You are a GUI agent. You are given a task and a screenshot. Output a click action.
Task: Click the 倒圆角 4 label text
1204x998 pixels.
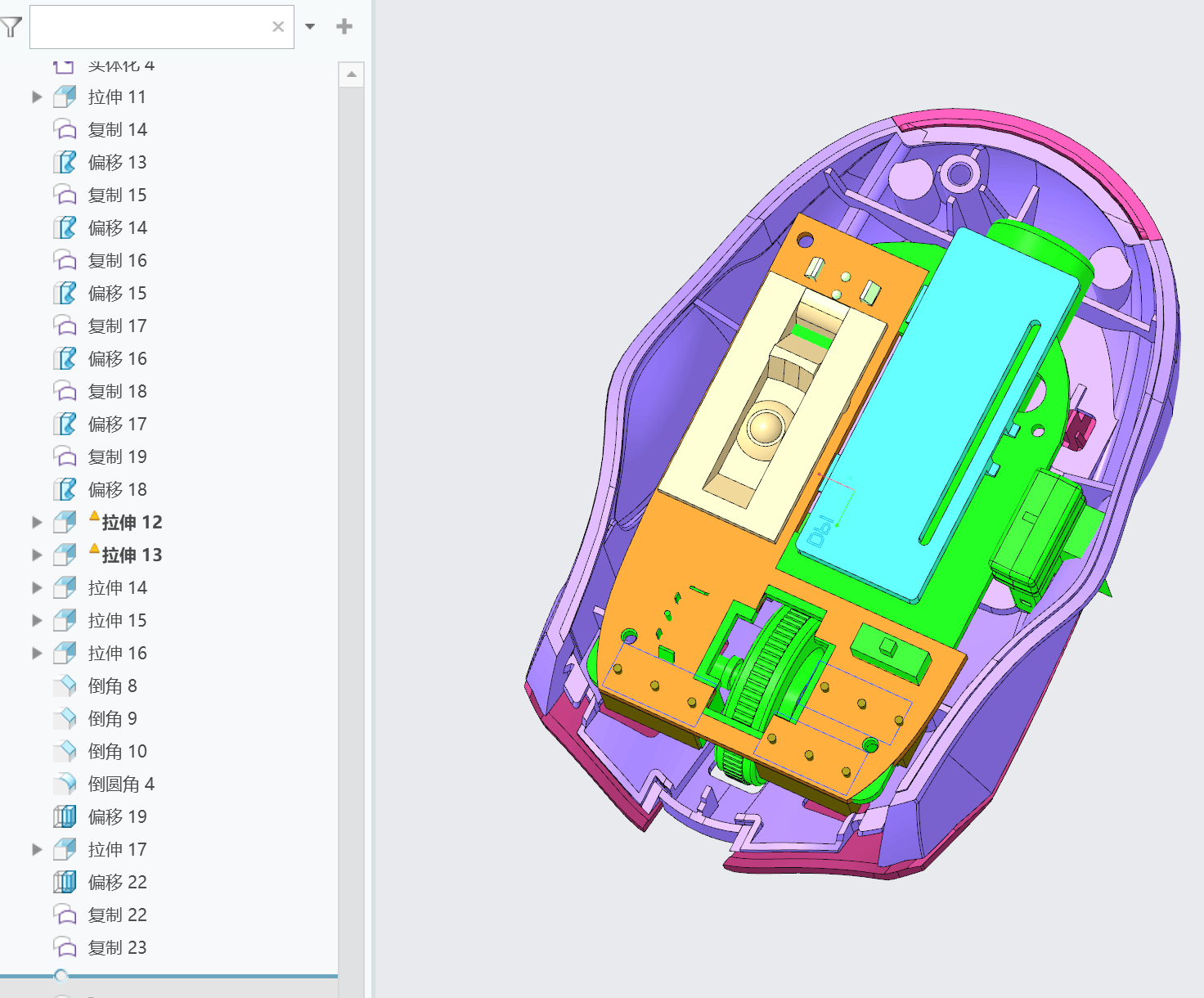pos(121,784)
